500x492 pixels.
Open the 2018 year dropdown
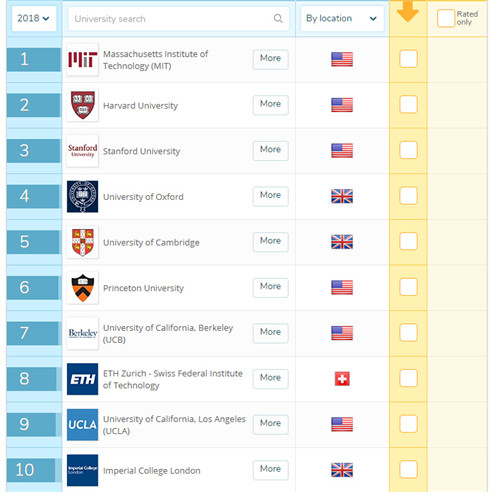34,18
